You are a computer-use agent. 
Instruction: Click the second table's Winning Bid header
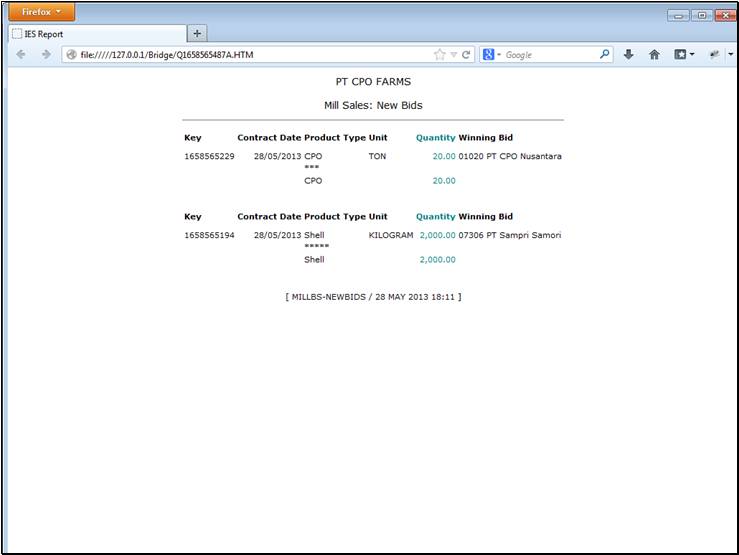pos(485,217)
